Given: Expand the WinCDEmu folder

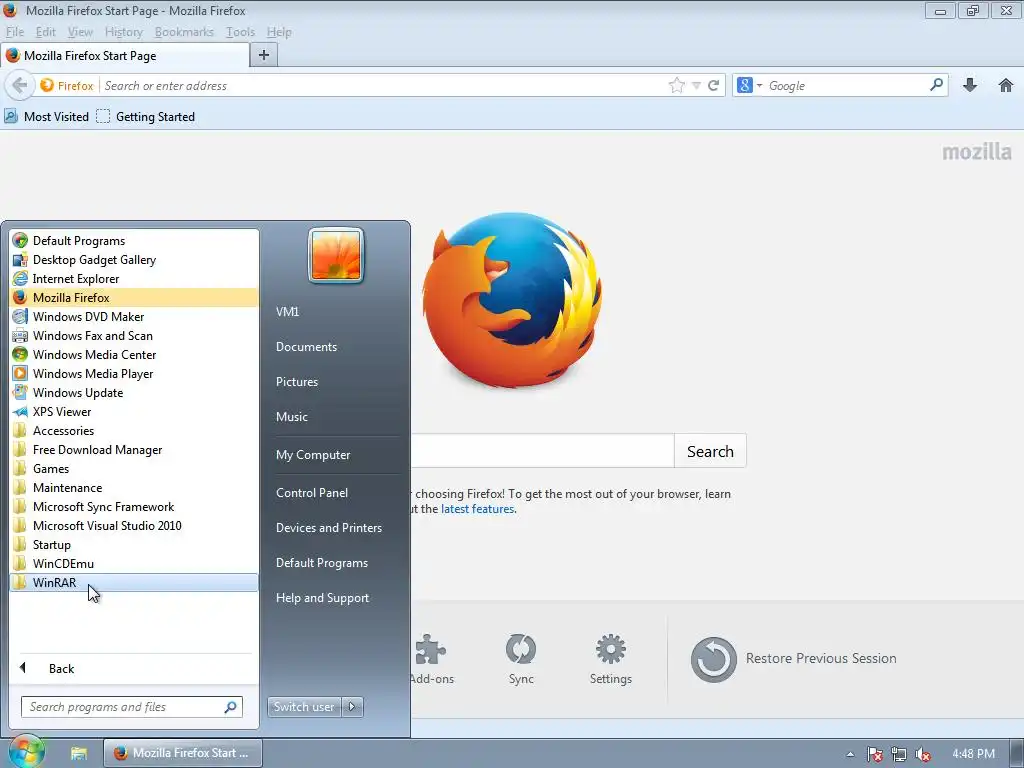Looking at the screenshot, I should click(x=134, y=564).
